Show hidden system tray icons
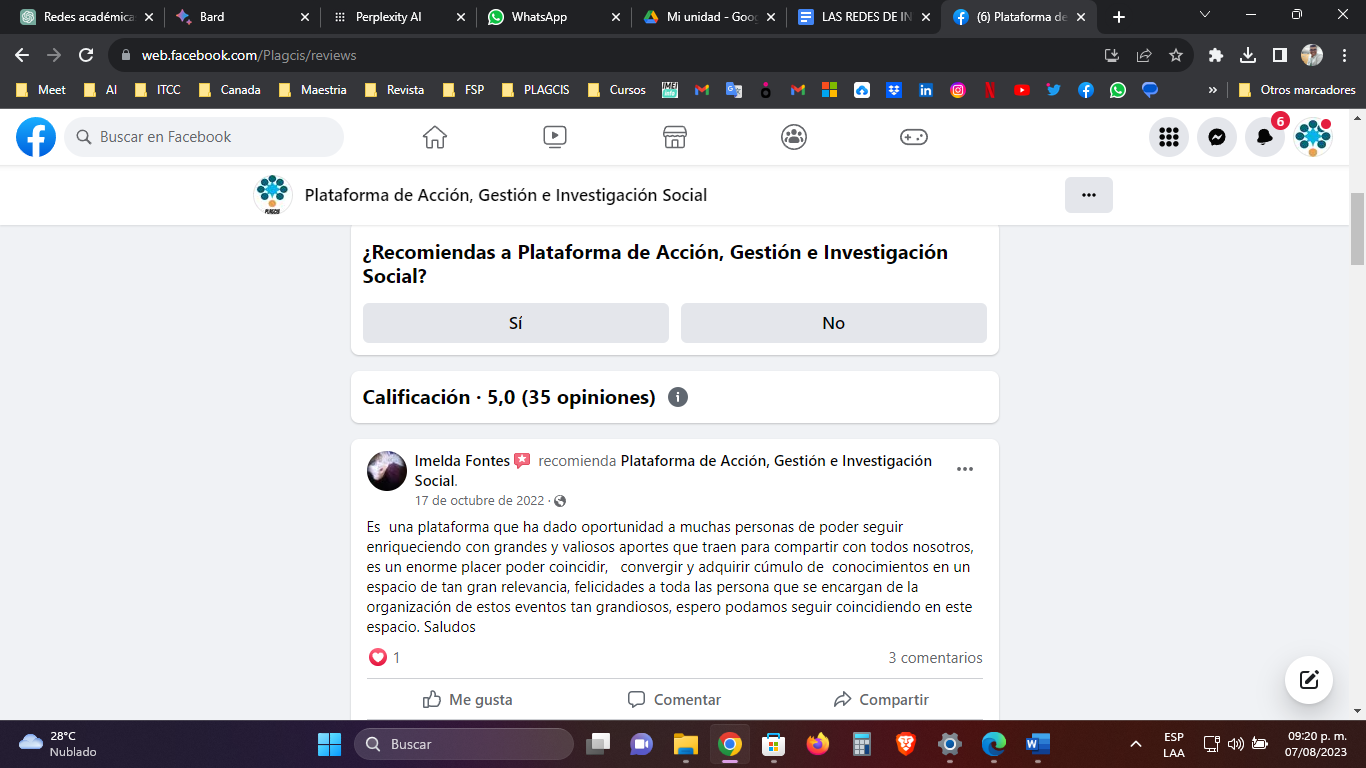 [1136, 744]
